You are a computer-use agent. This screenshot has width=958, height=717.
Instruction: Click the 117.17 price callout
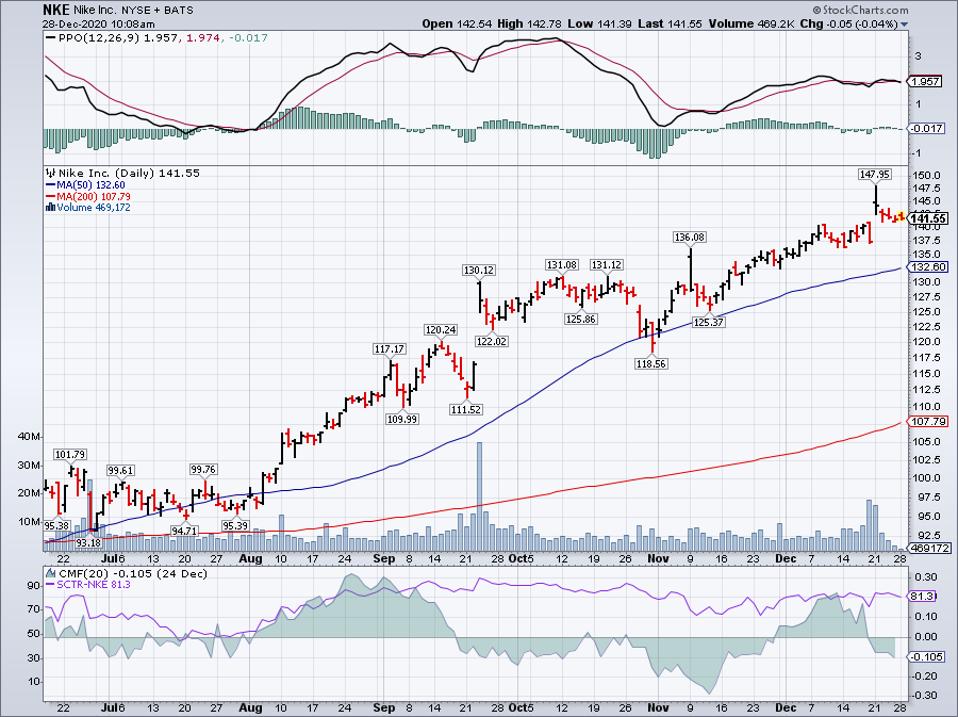tap(390, 349)
